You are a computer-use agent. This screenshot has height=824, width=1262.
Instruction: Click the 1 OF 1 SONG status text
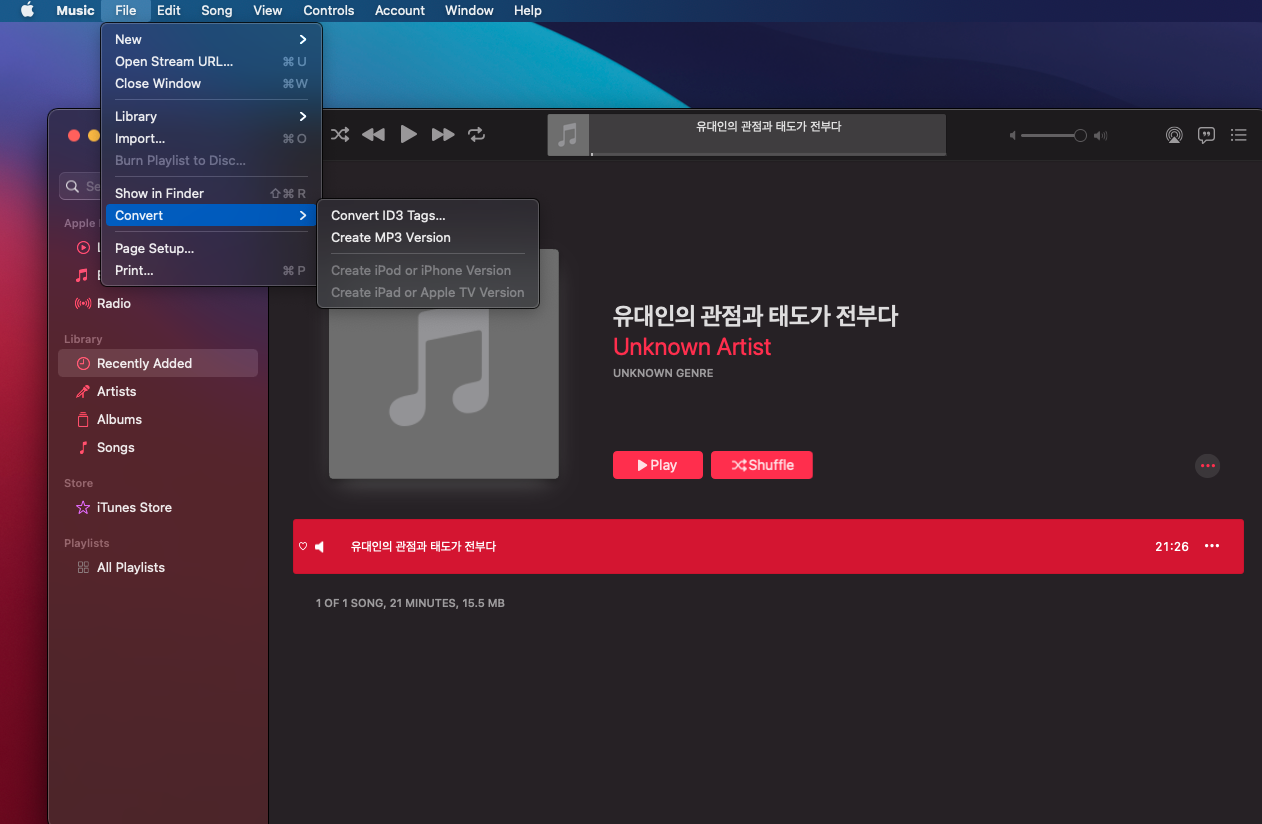tap(410, 603)
